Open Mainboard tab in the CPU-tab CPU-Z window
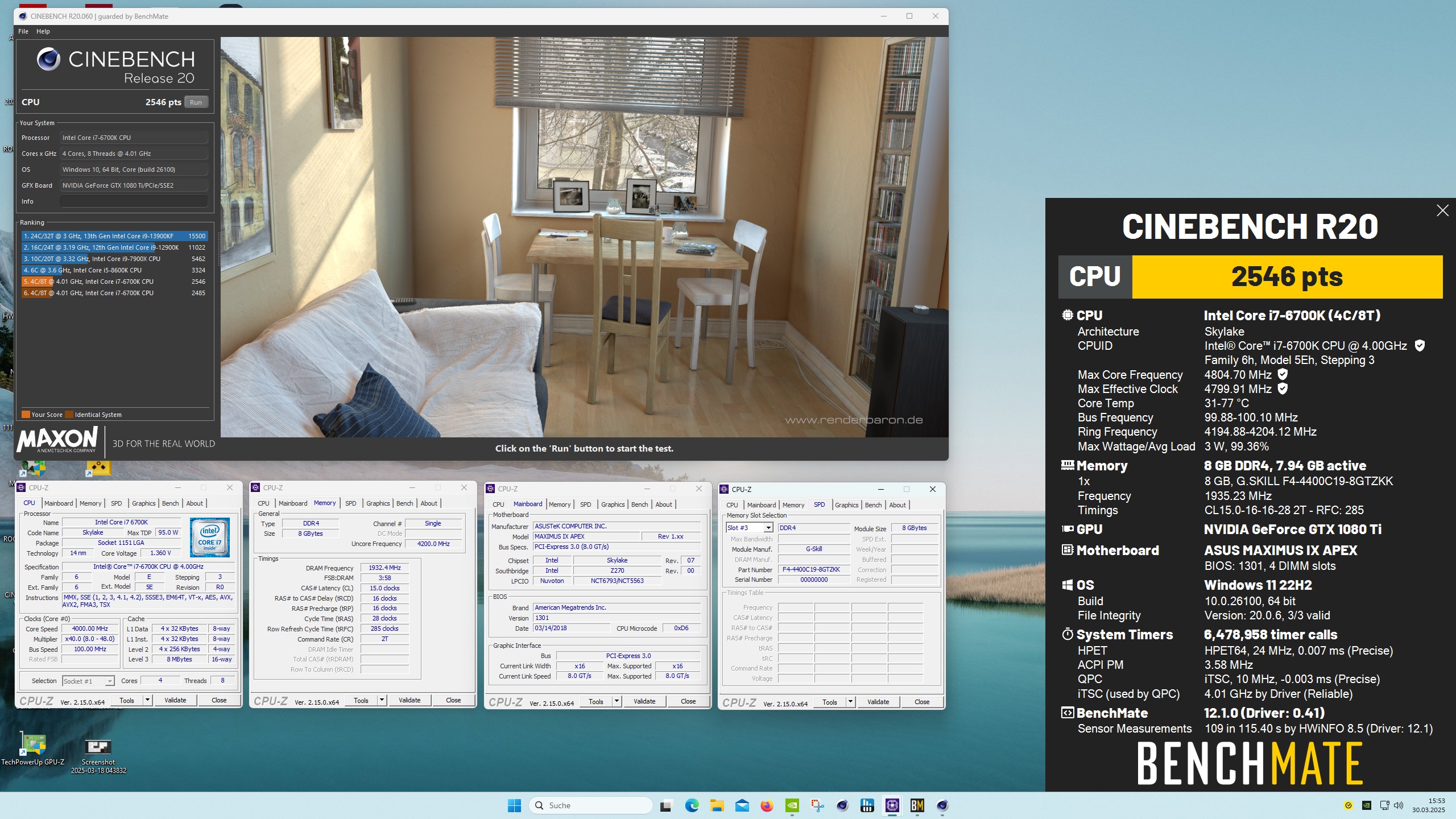 pos(59,503)
